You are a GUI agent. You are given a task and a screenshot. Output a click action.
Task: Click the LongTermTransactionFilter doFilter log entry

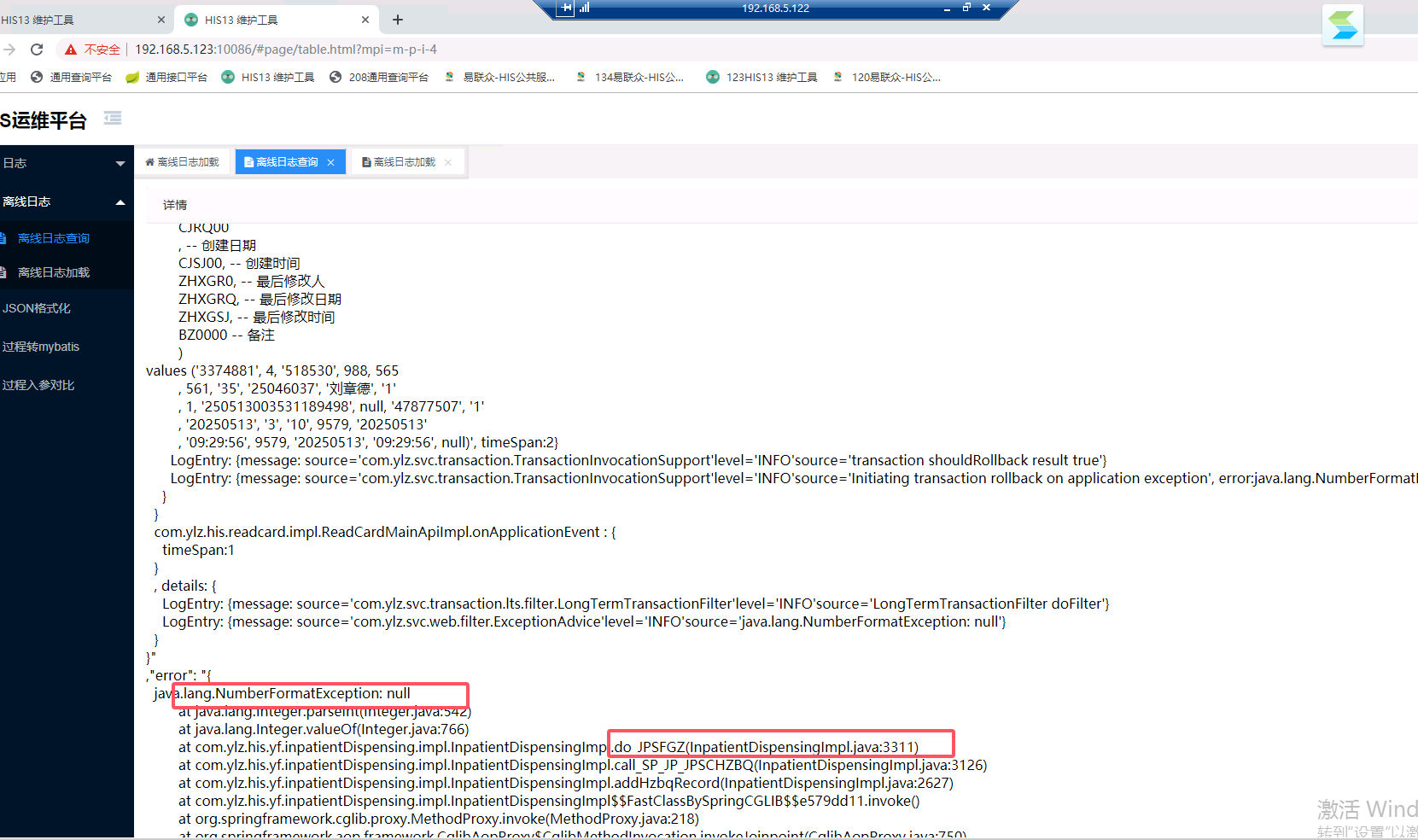635,604
